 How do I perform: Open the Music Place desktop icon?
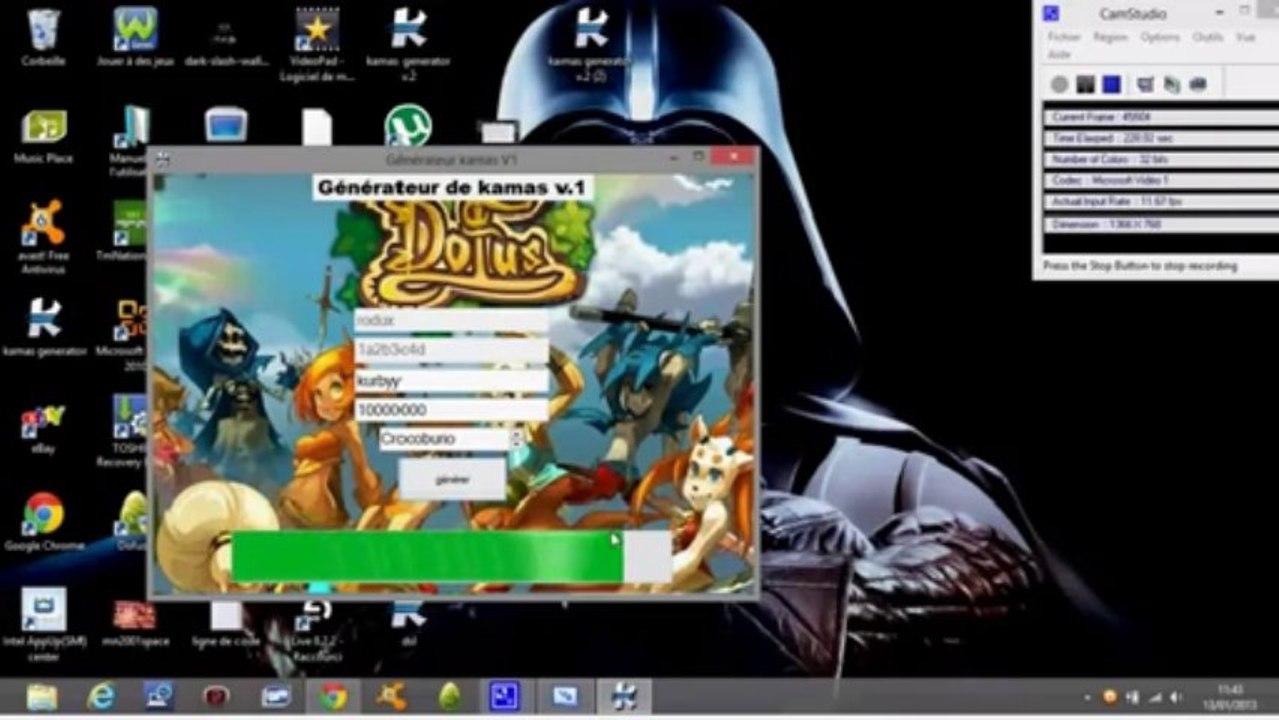coord(44,135)
